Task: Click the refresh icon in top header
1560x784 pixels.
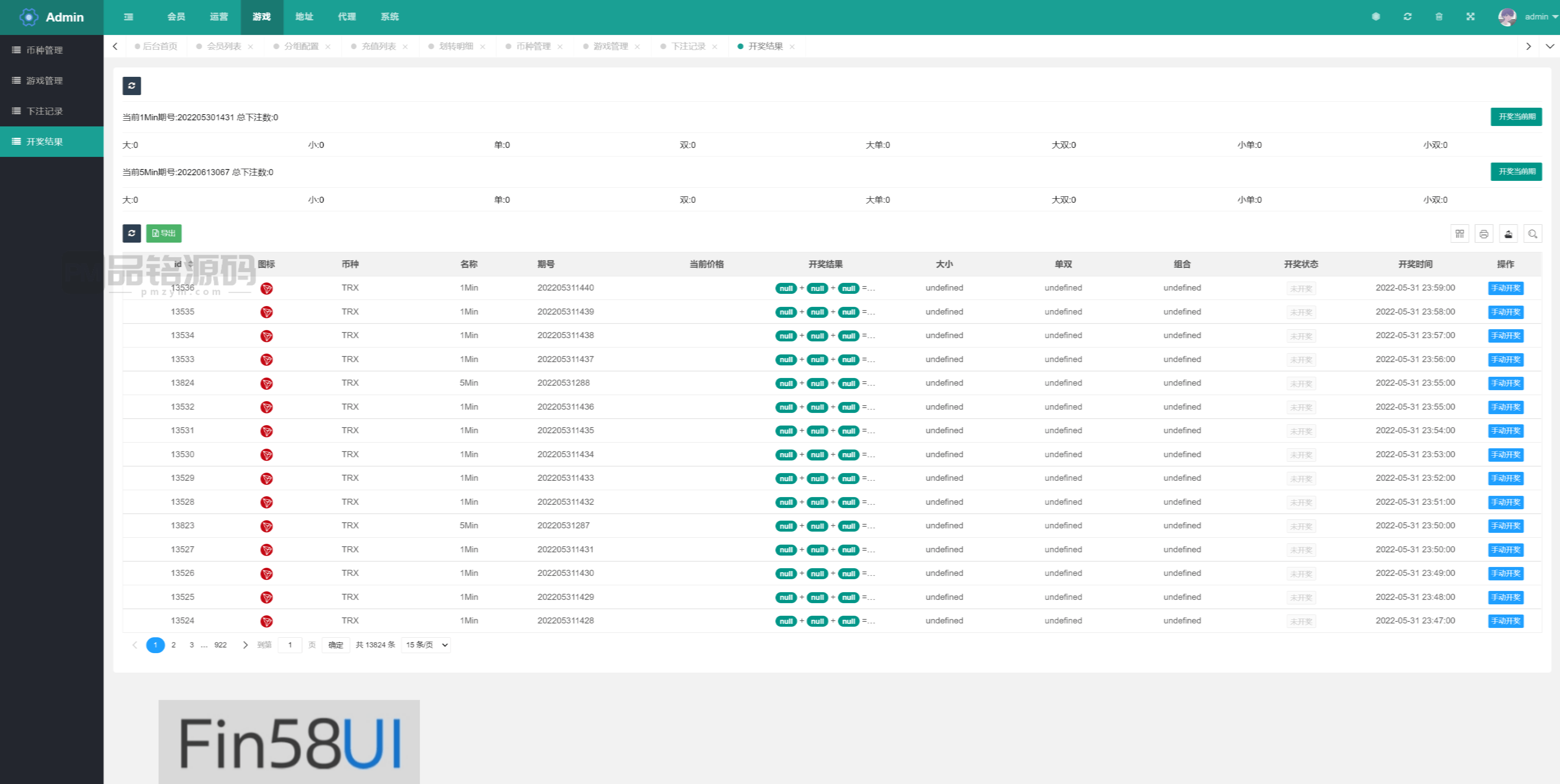Action: (1408, 17)
